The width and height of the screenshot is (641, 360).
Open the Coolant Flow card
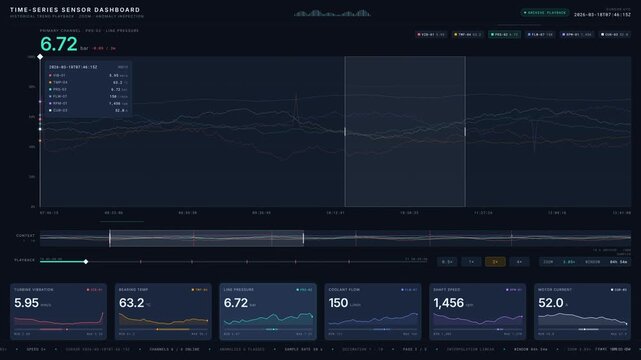(373, 311)
